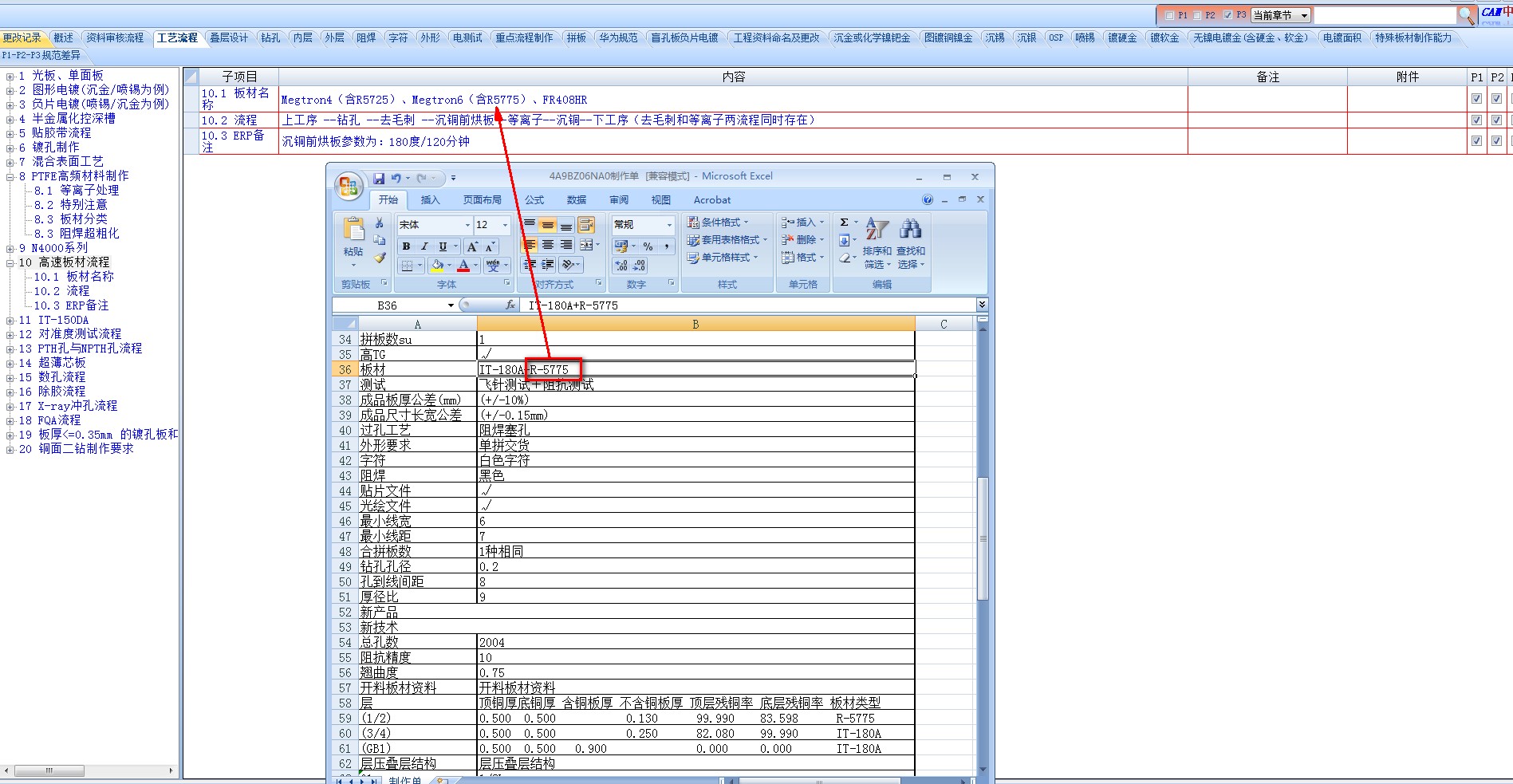Image resolution: width=1513 pixels, height=784 pixels.
Task: Collapse tree node 8 PTFE高频材料制作
Action: [10, 177]
